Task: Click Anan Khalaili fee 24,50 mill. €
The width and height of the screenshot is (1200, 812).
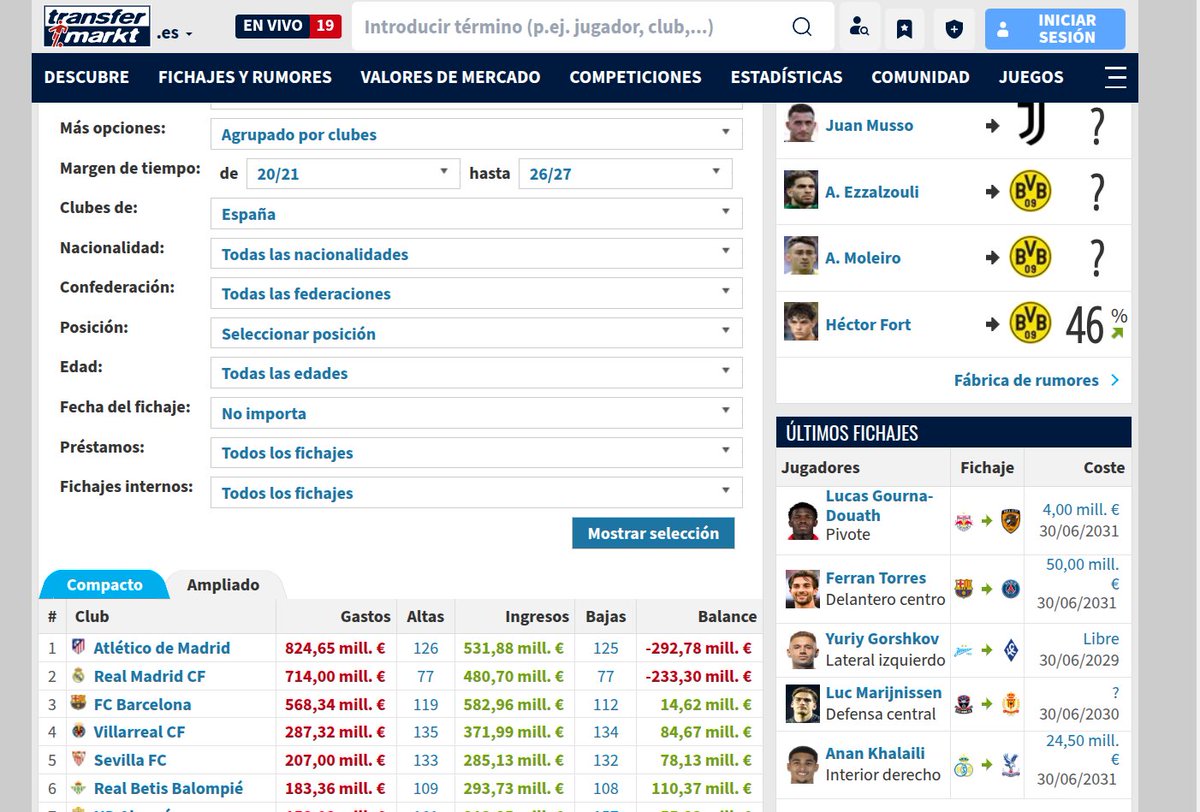Action: coord(1082,750)
